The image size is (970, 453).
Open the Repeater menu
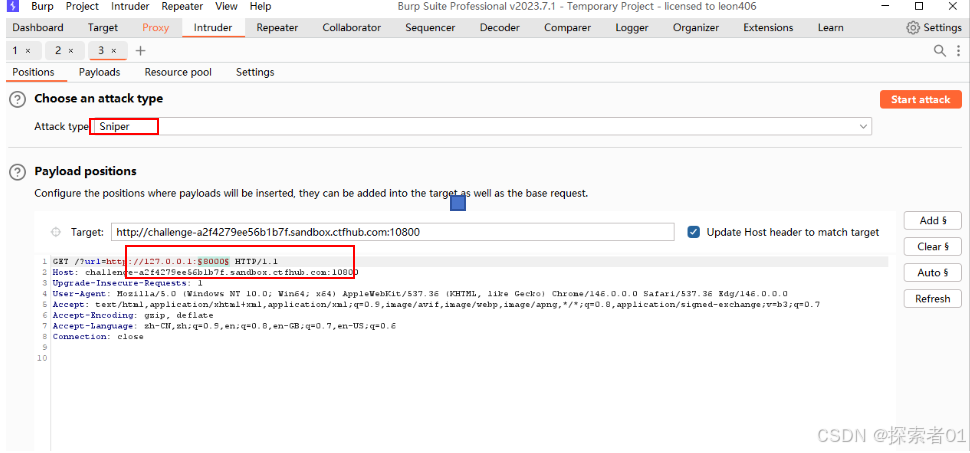click(x=182, y=6)
